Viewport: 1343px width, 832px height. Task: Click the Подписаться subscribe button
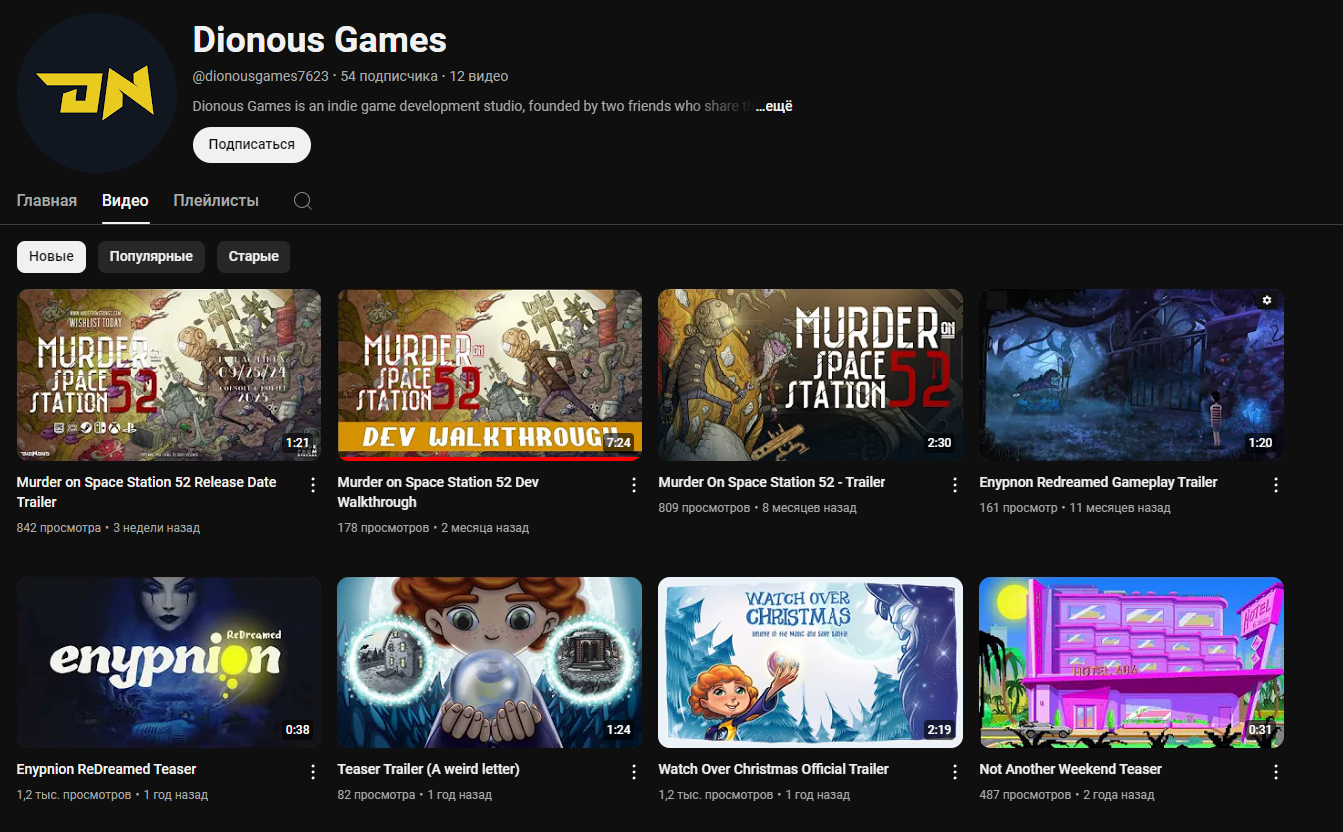252,145
